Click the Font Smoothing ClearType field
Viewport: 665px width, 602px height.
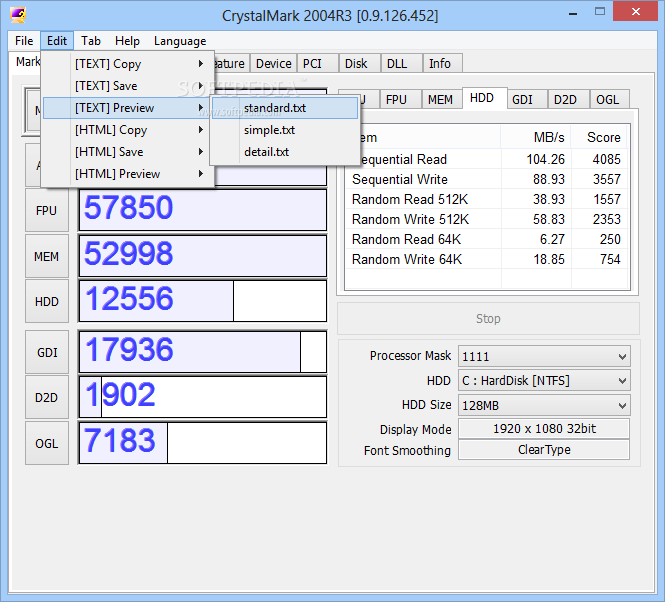click(x=544, y=450)
